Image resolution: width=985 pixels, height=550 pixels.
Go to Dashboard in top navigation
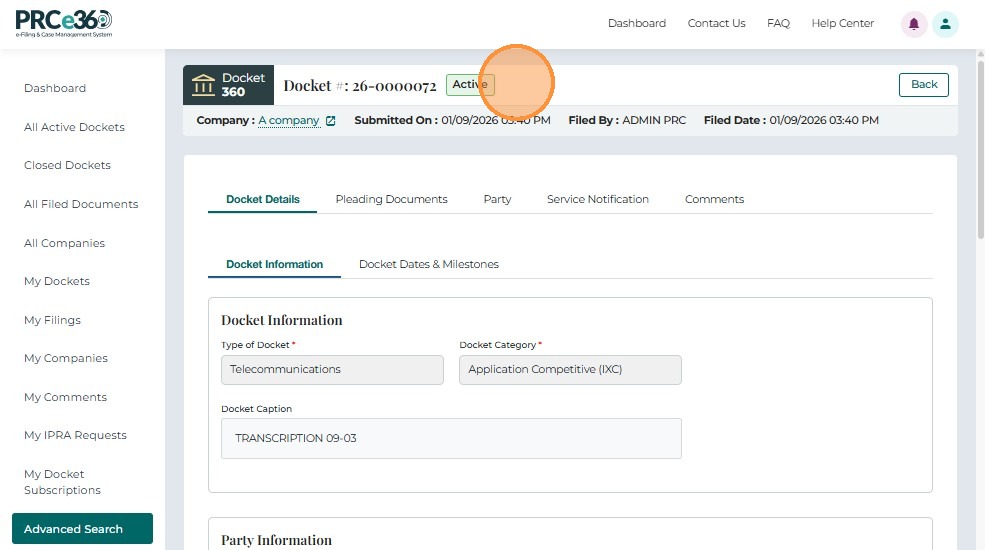tap(636, 23)
